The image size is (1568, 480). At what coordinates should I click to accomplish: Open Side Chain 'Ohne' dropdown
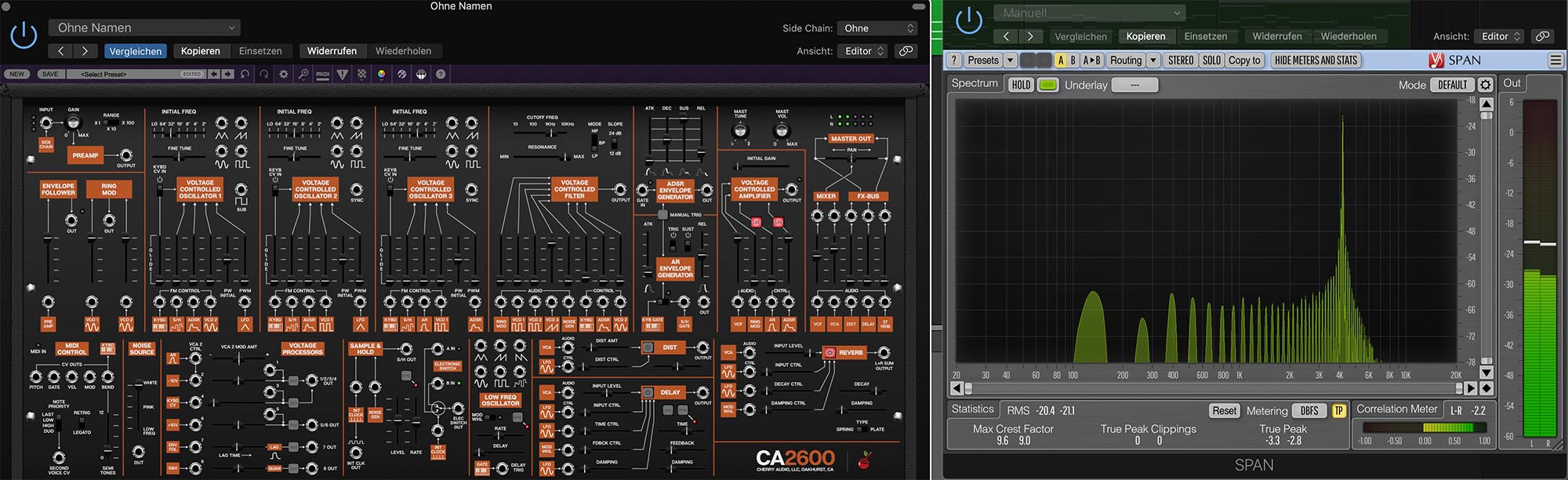[x=877, y=28]
